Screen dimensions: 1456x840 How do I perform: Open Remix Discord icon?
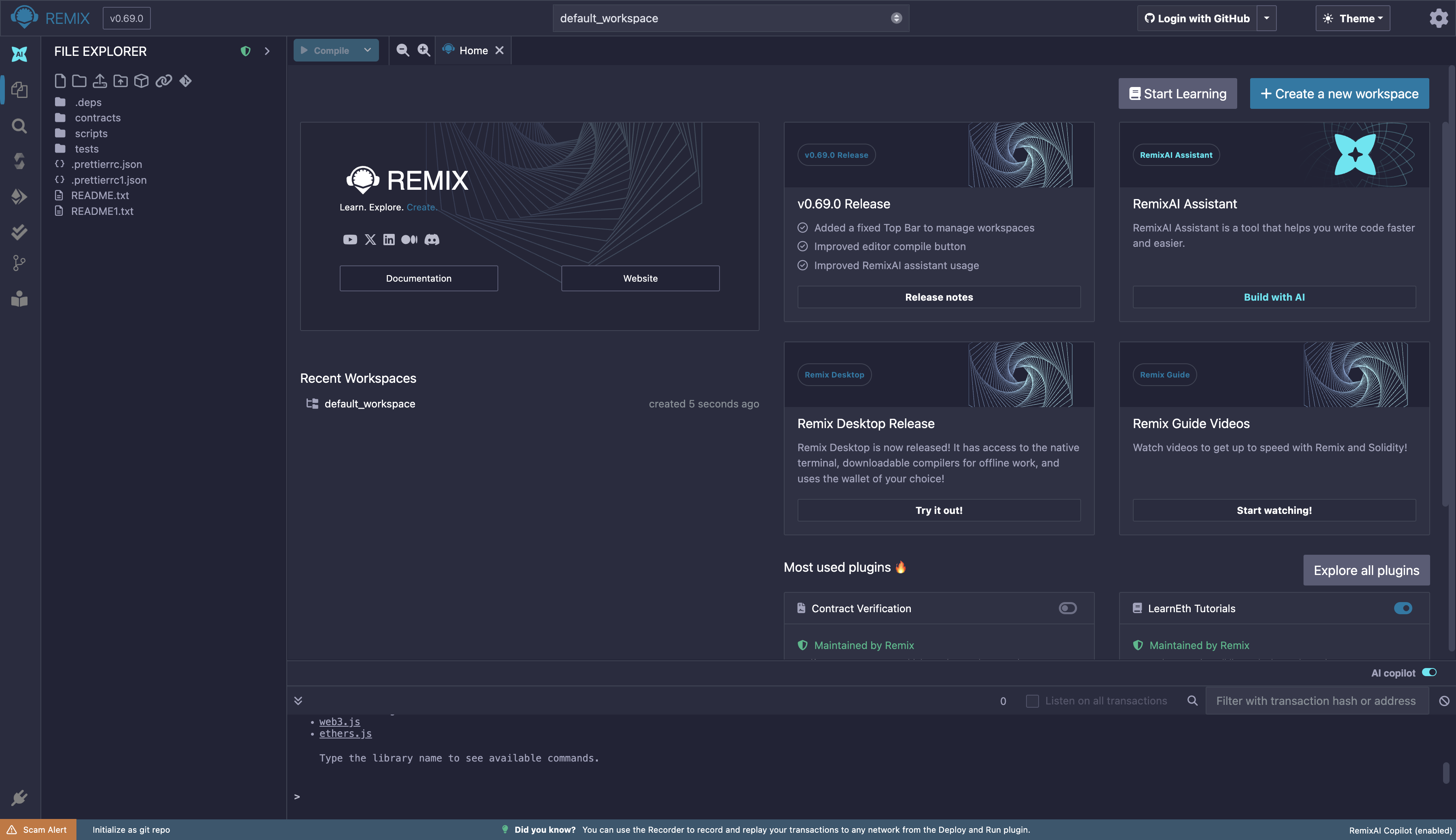click(x=432, y=240)
